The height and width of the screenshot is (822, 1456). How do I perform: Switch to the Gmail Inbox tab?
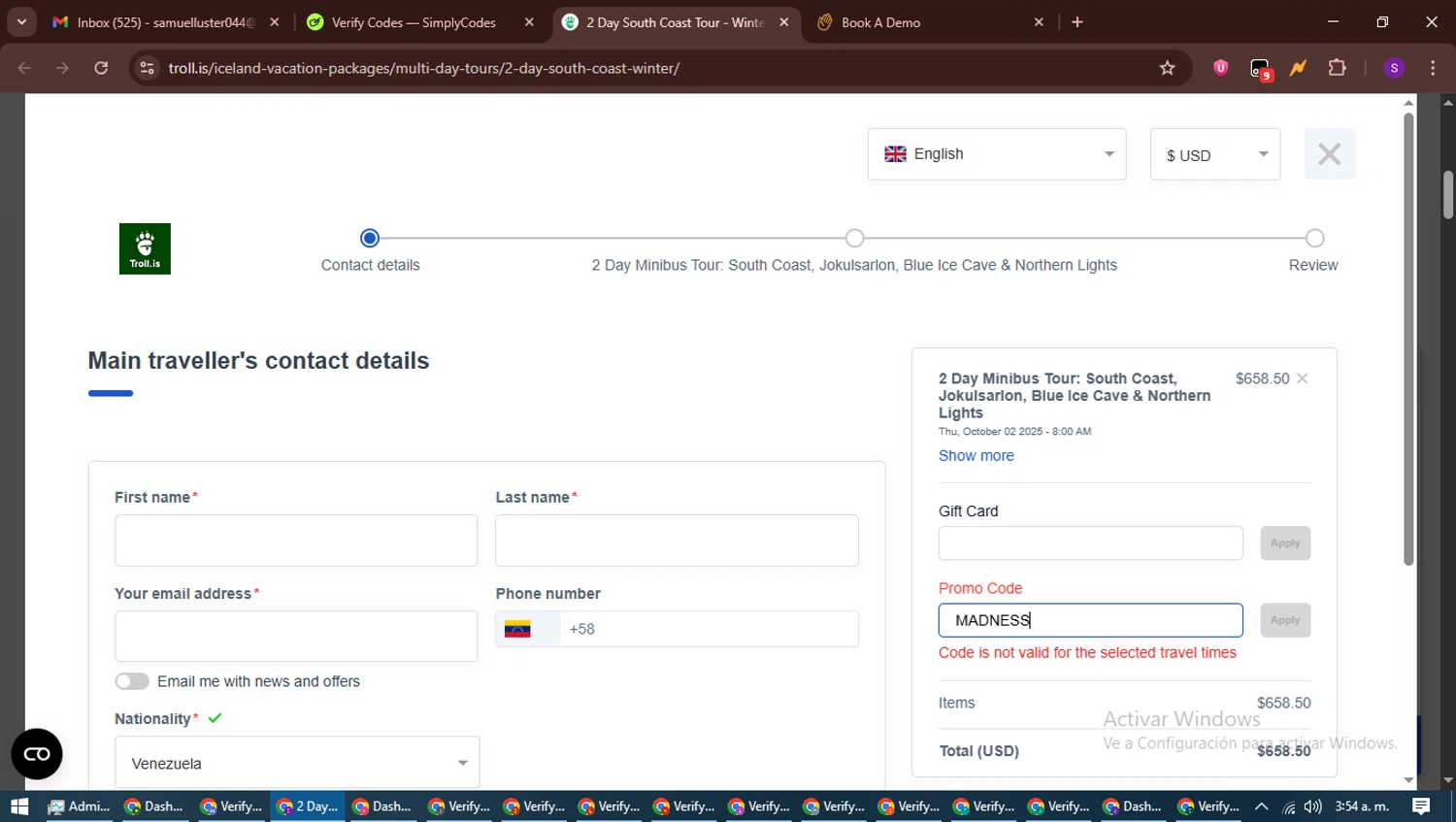165,22
